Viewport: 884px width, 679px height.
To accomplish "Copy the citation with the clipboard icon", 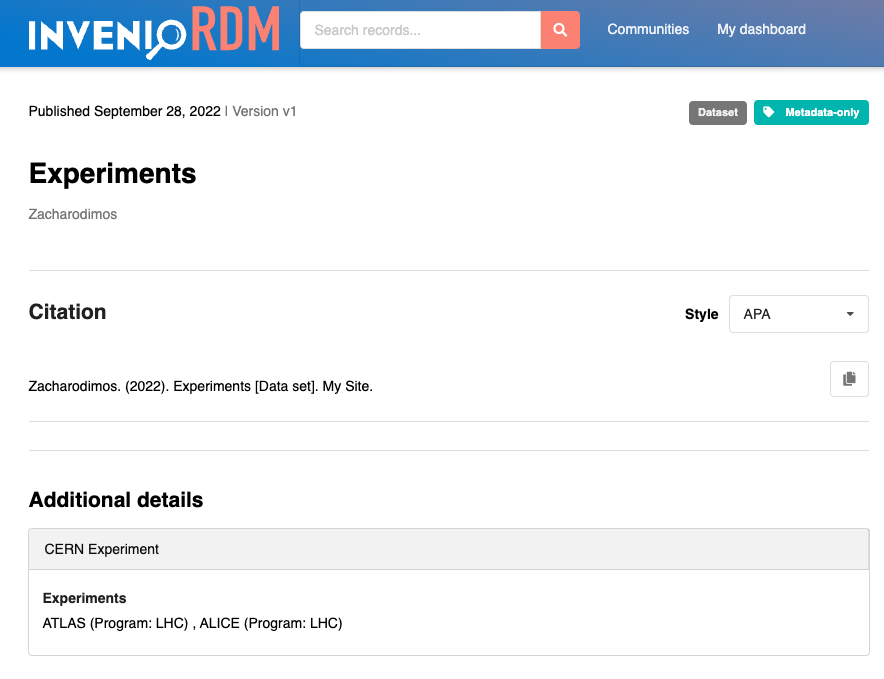I will [849, 379].
